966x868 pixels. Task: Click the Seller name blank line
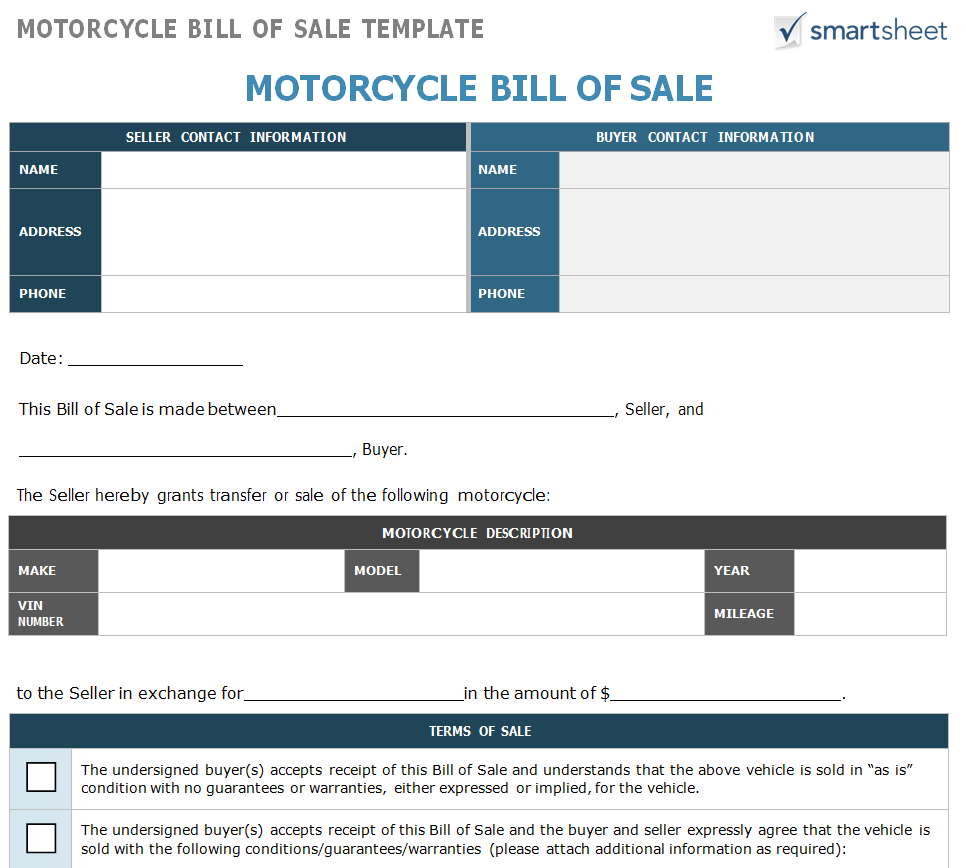point(446,410)
